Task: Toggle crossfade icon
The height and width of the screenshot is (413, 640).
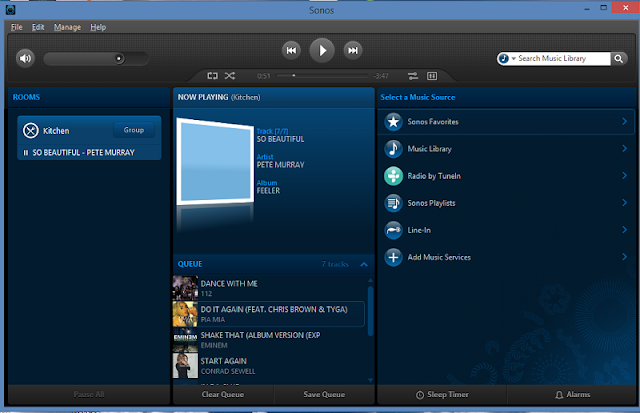Action: pyautogui.click(x=413, y=75)
